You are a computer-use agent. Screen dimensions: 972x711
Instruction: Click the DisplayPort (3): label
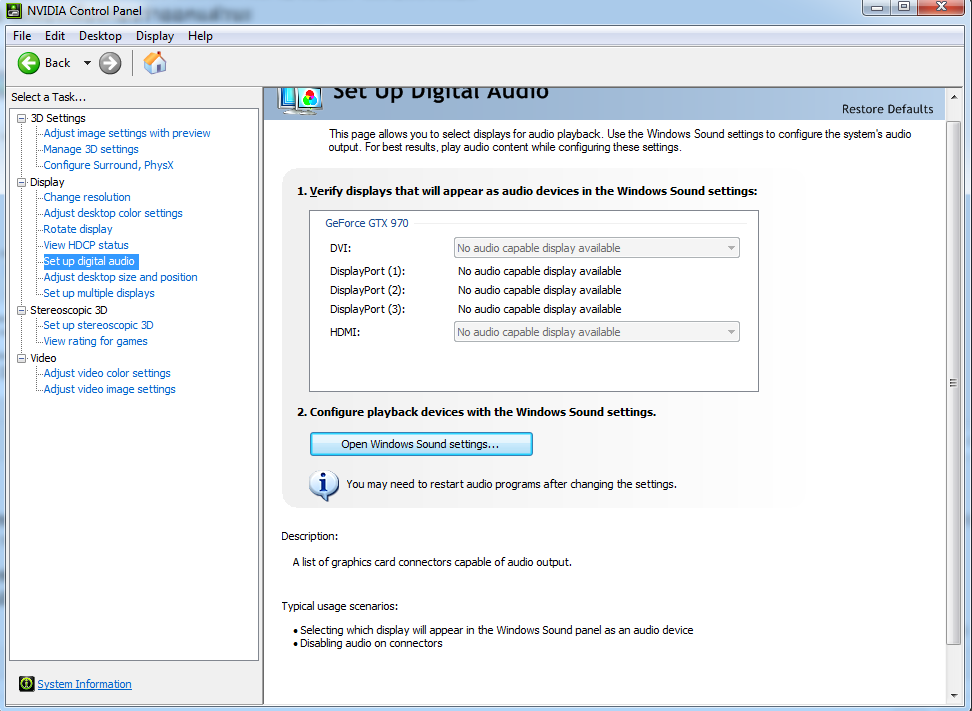[x=367, y=309]
